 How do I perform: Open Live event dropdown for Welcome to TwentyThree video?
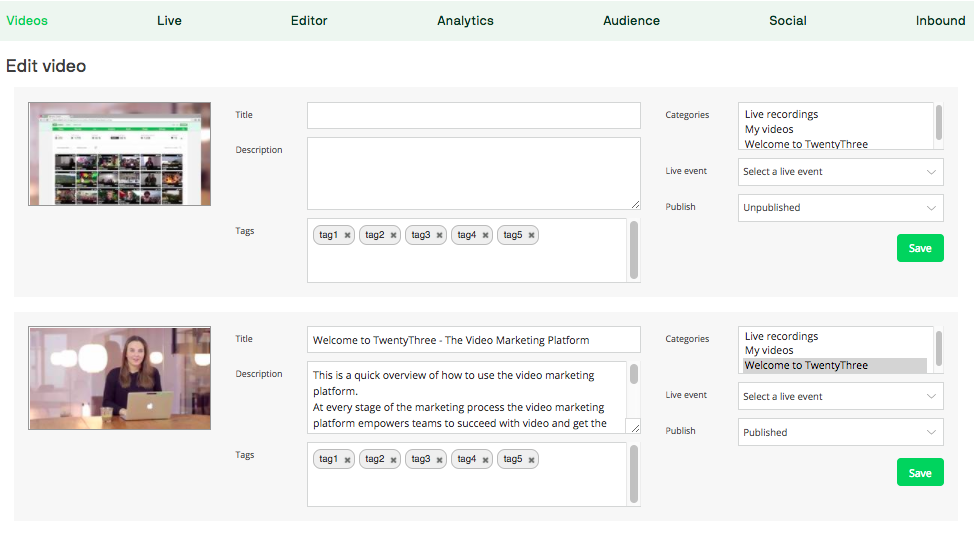[x=840, y=396]
